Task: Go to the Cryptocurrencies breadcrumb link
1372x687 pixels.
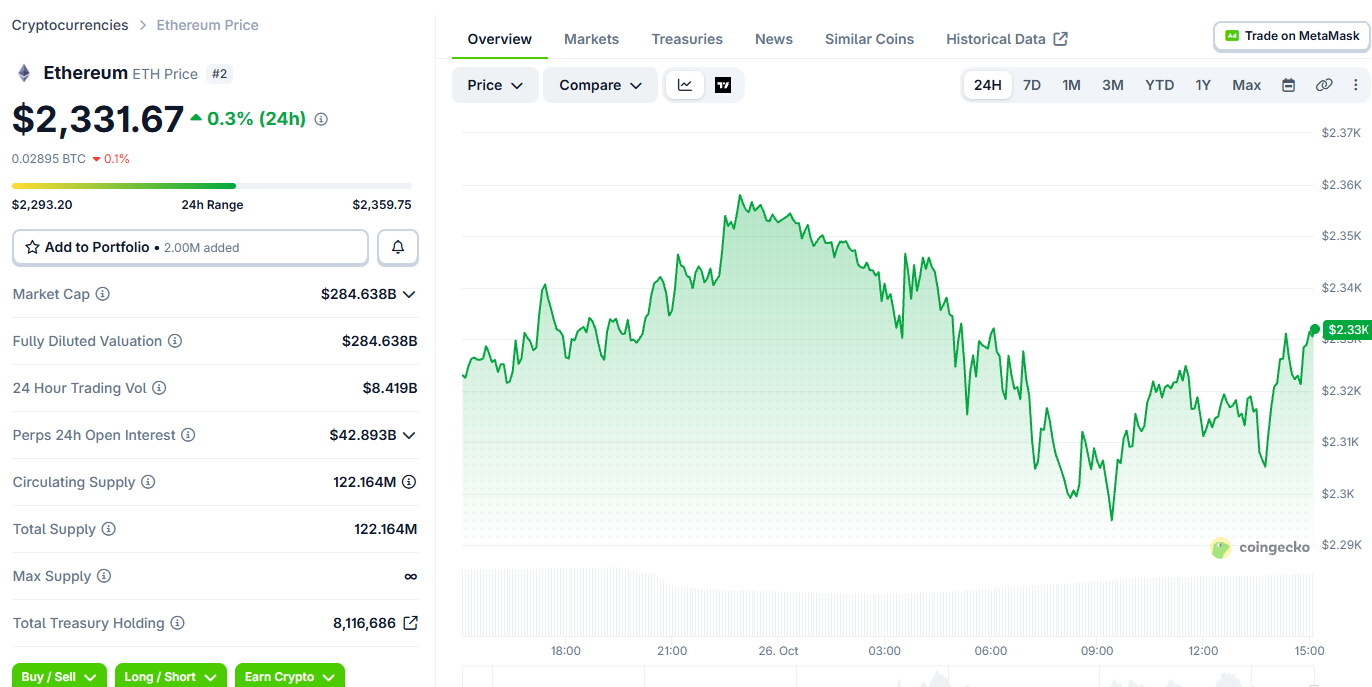Action: [x=70, y=25]
